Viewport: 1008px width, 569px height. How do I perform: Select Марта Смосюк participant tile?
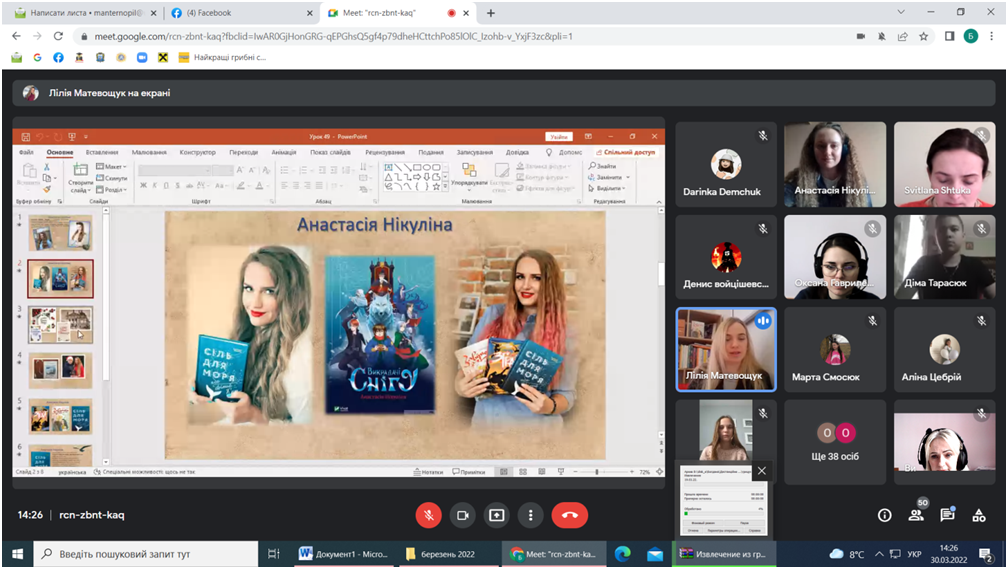835,349
